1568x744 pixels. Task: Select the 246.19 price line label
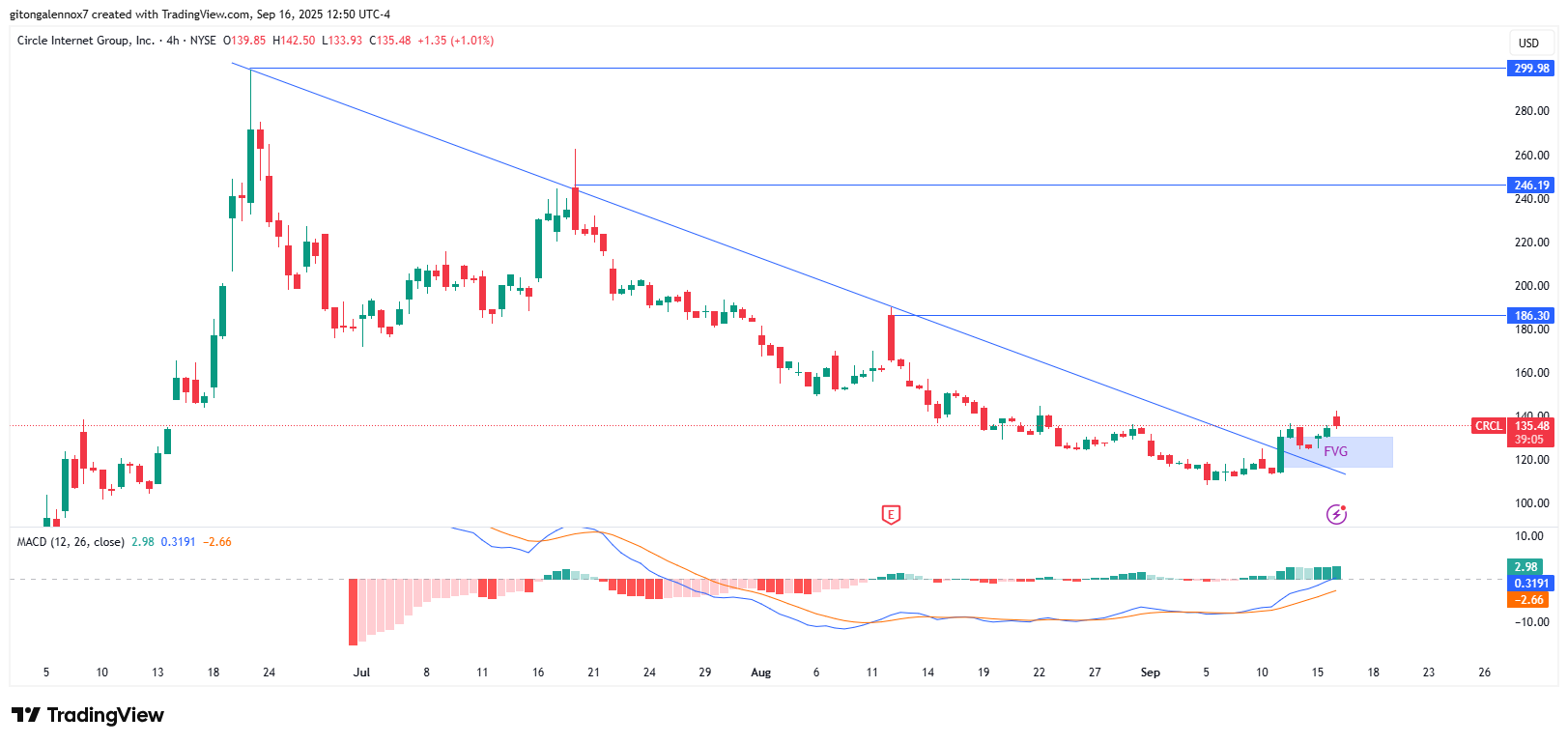click(x=1531, y=186)
